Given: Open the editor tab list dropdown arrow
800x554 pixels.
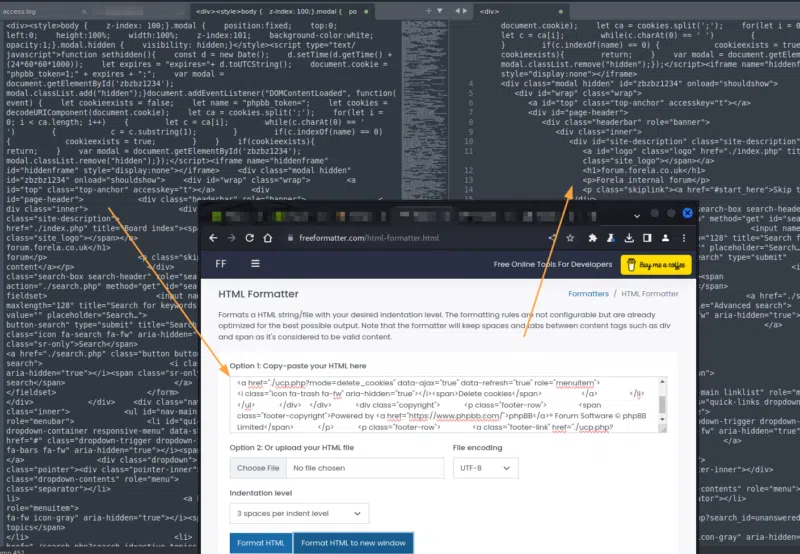Looking at the screenshot, I should click(440, 11).
